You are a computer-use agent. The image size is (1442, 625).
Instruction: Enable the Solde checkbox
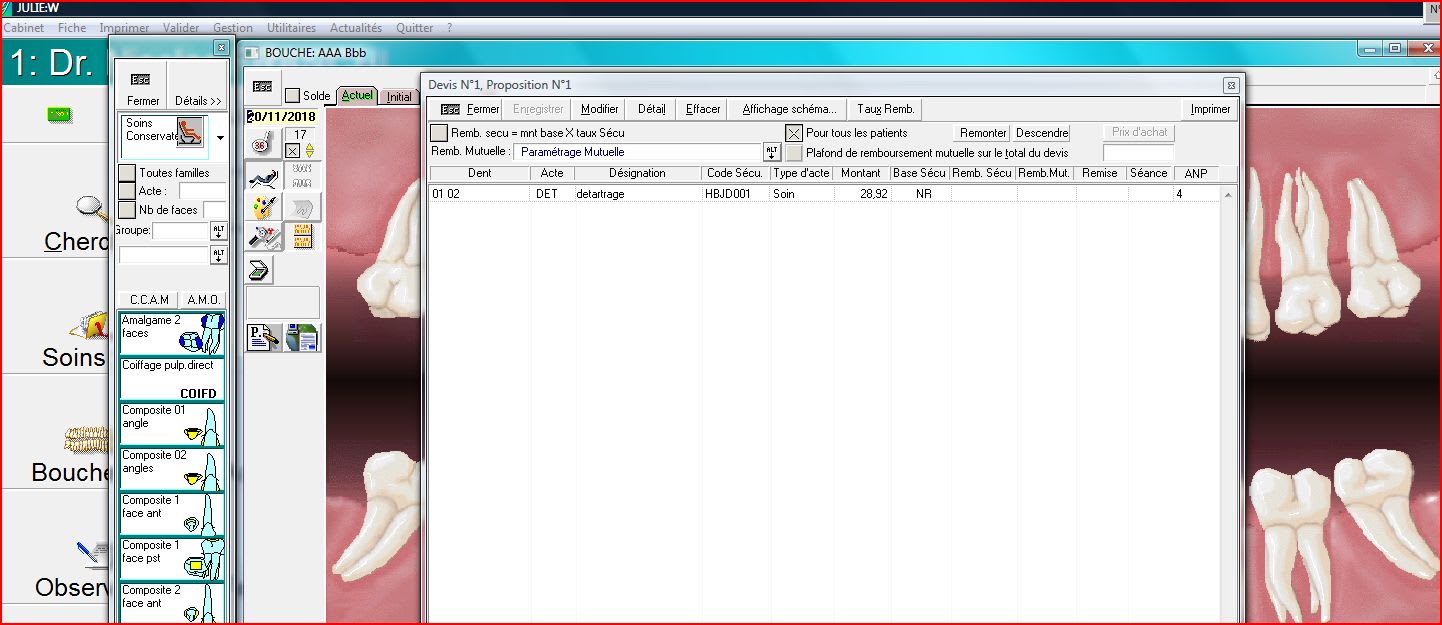292,96
